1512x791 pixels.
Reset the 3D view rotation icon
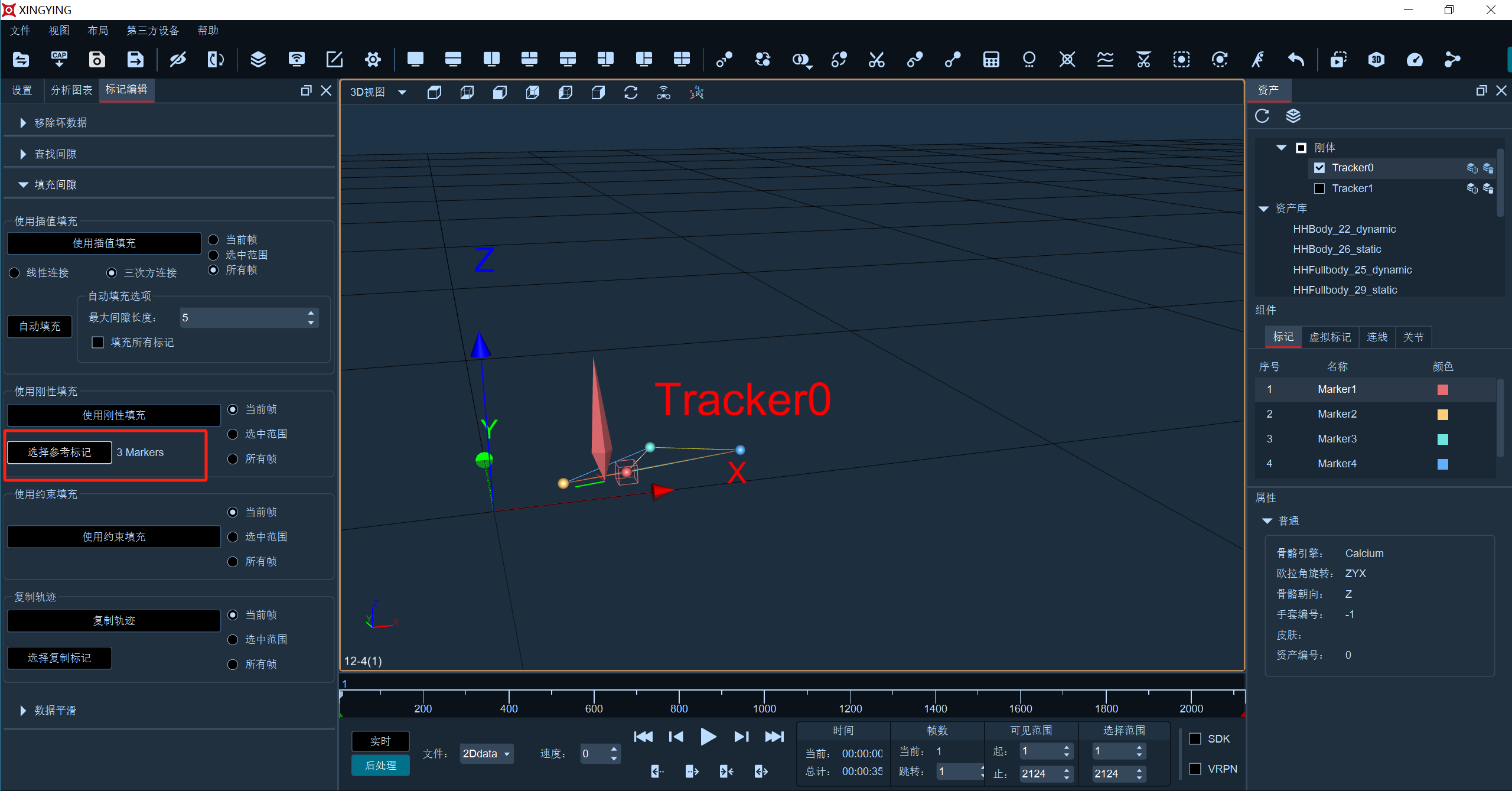click(x=631, y=93)
